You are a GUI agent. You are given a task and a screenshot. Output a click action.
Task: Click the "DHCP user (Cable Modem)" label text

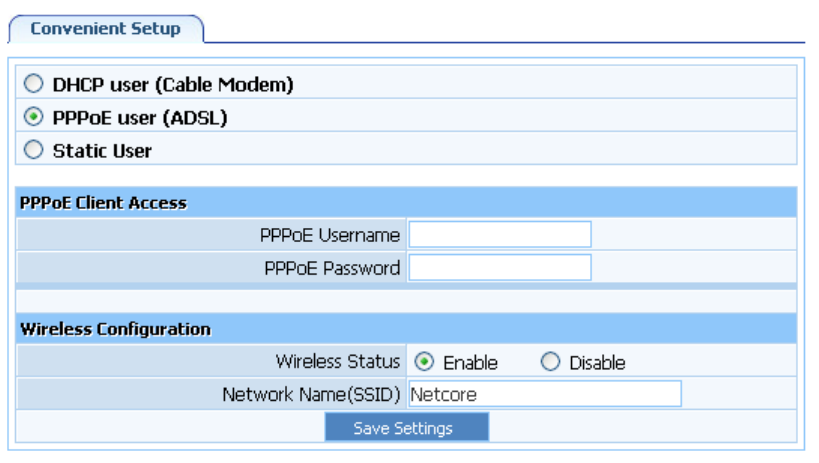pos(173,85)
